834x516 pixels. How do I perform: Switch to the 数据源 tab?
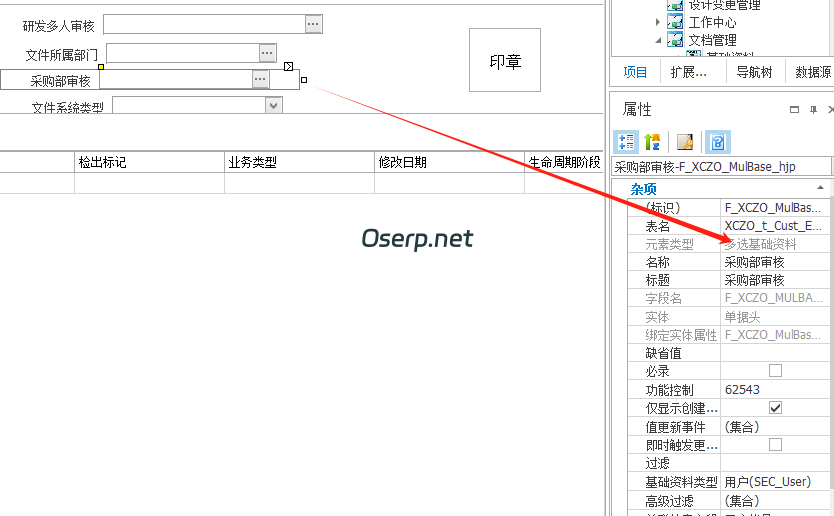pos(812,72)
